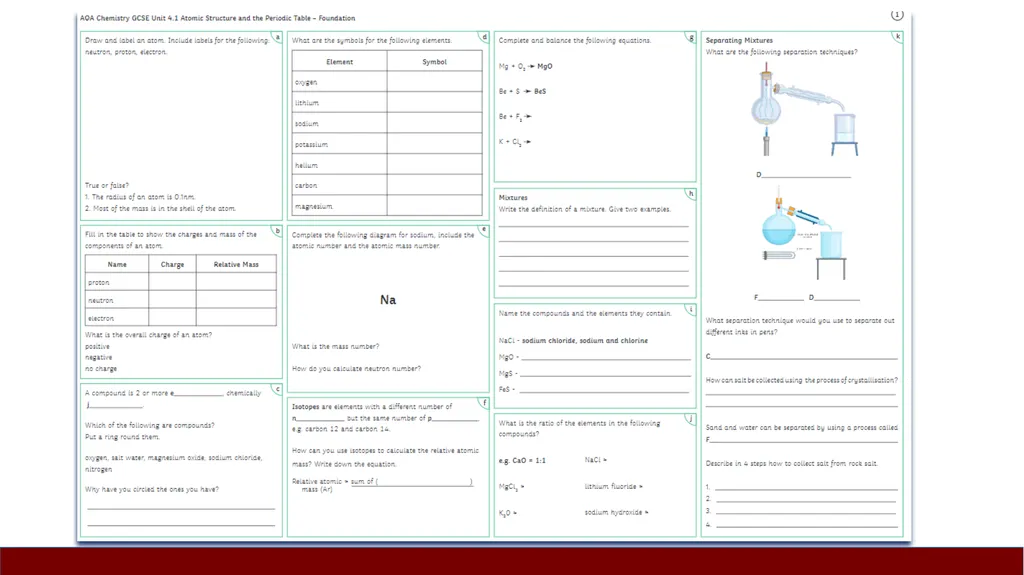
Task: Click the 'Element' column header
Action: click(340, 62)
